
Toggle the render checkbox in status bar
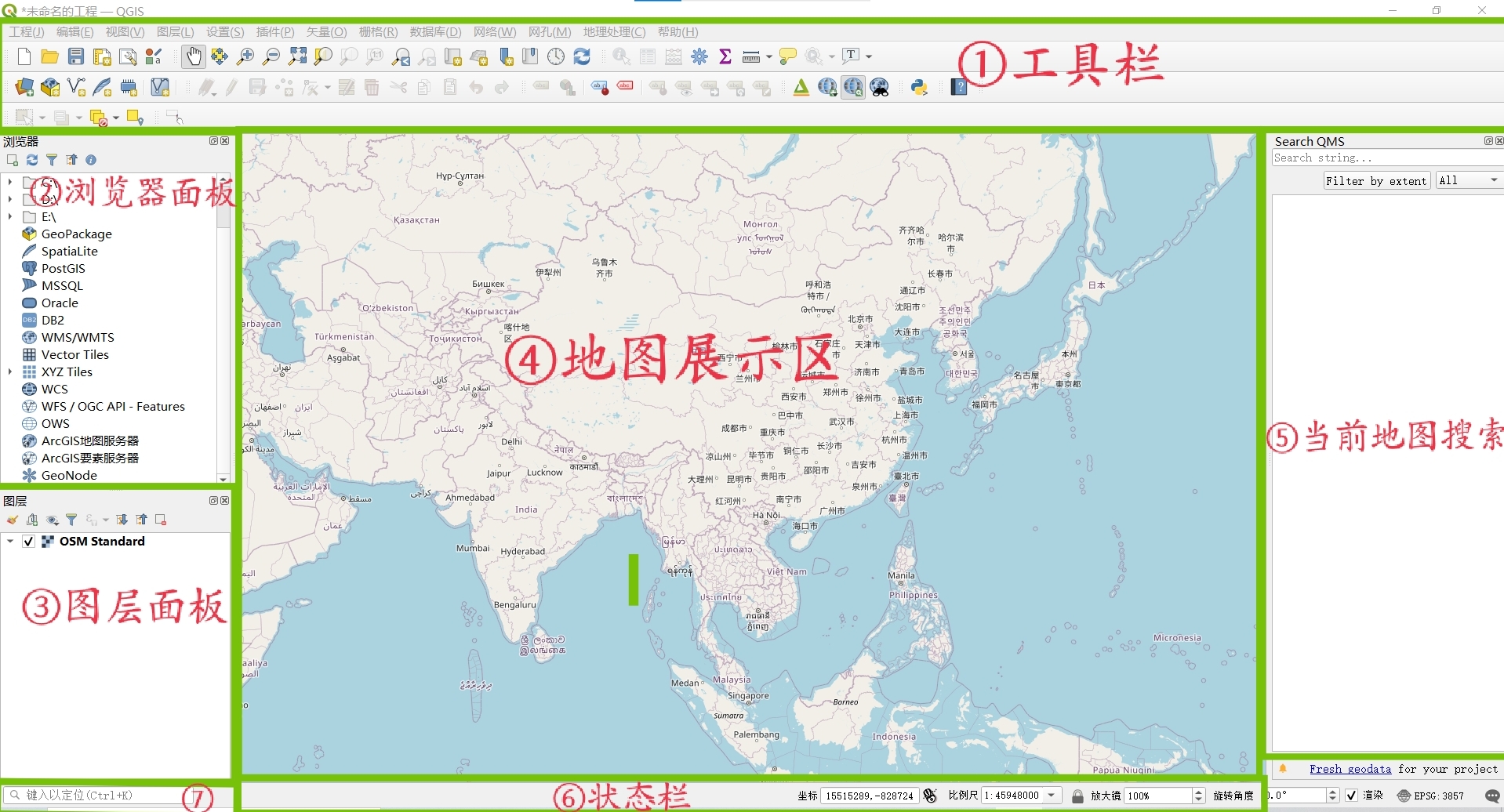coord(1351,796)
